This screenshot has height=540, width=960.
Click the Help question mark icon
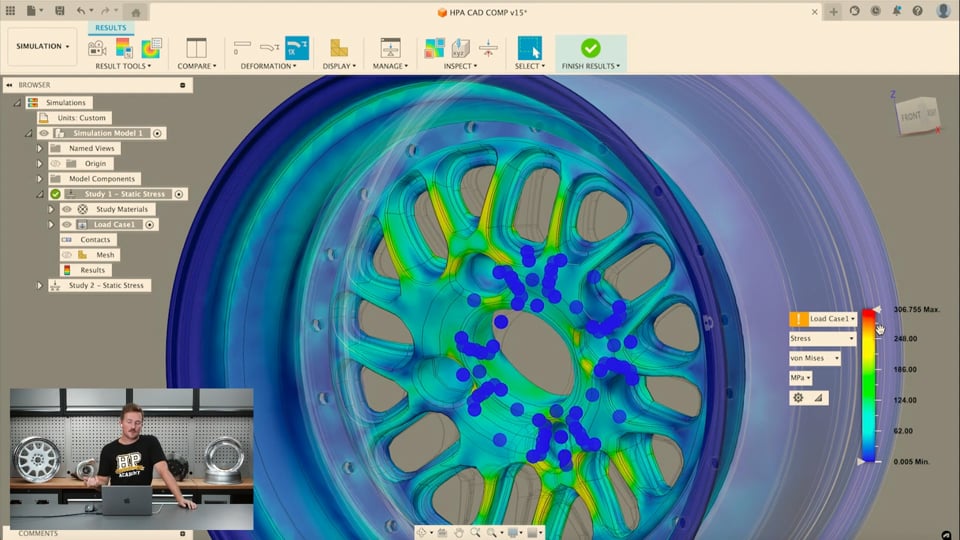pos(917,10)
